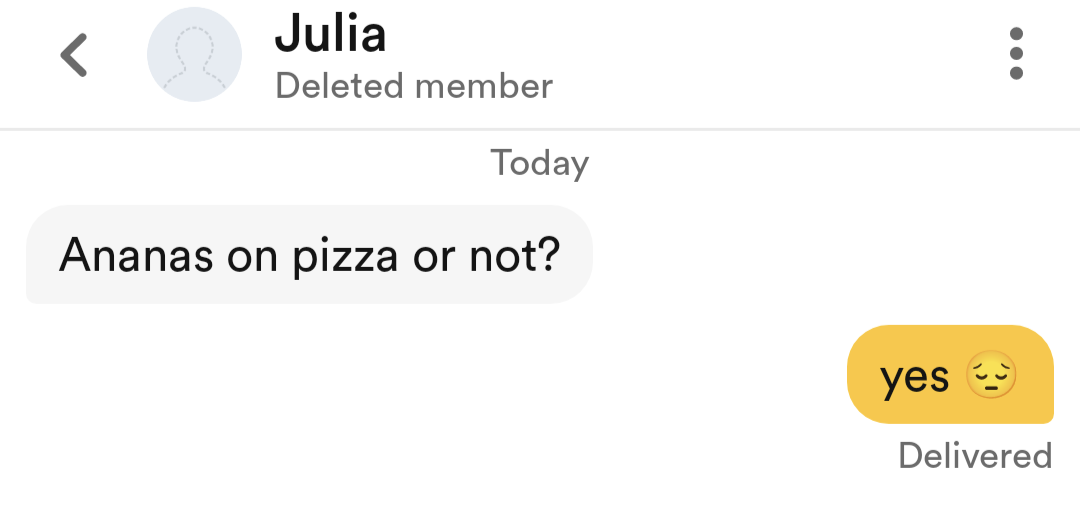
Task: Tap the top dot of the overflow menu
Action: tap(1016, 34)
